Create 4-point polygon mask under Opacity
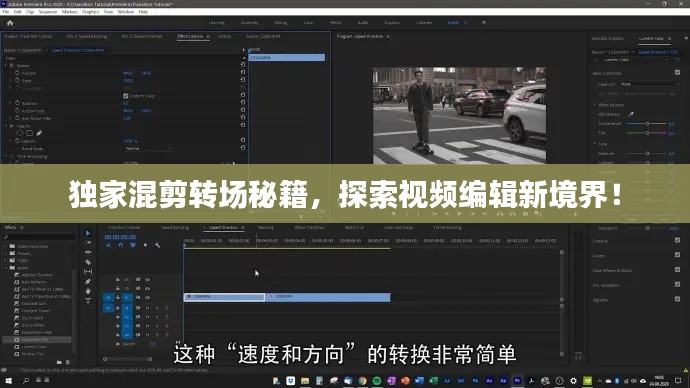Viewport: 690px width, 388px height. pos(29,133)
